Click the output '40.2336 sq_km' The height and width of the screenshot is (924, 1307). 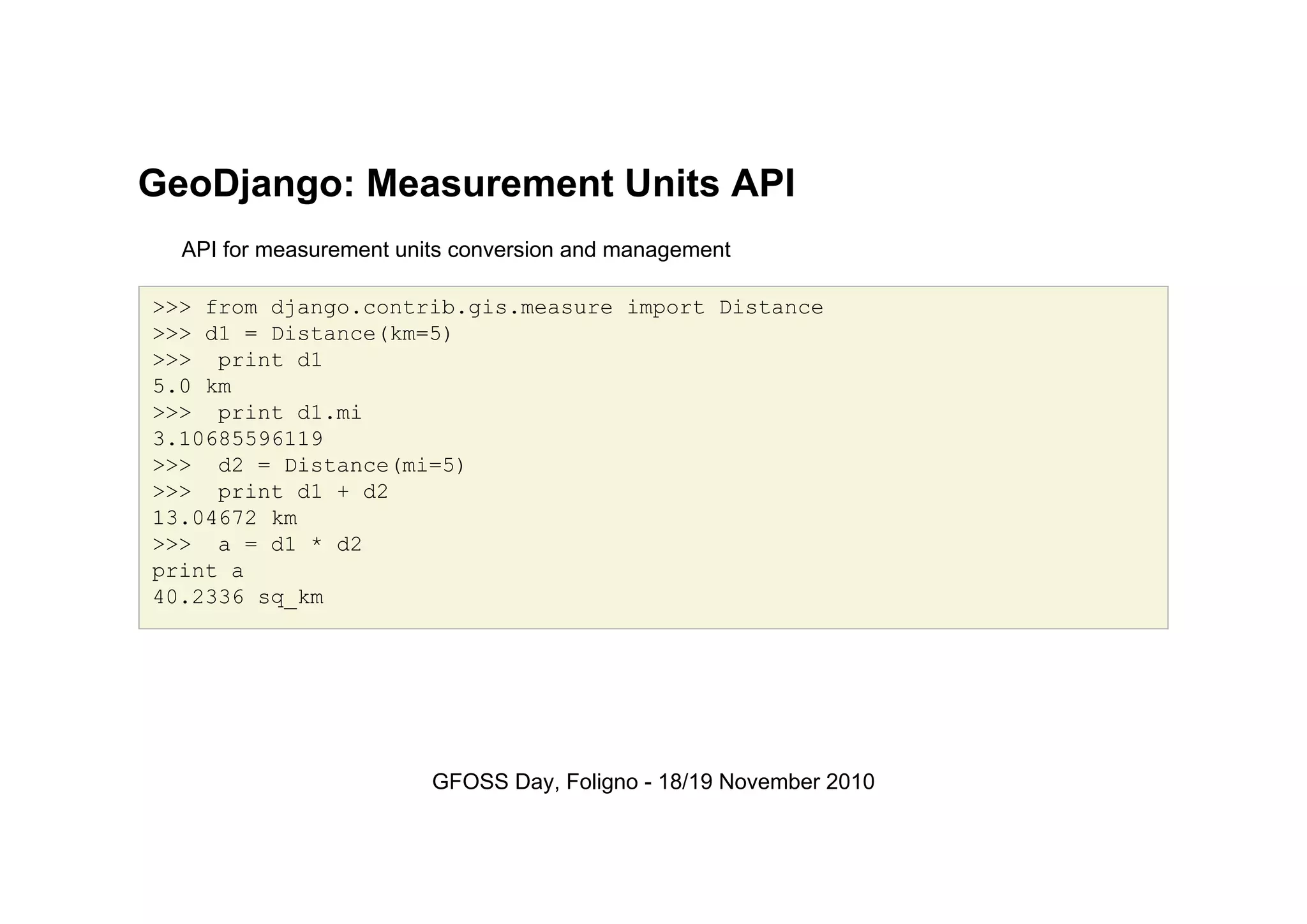[238, 598]
